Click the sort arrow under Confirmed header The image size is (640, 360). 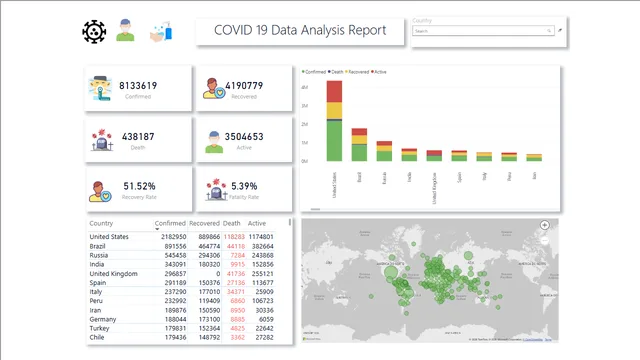(x=157, y=229)
